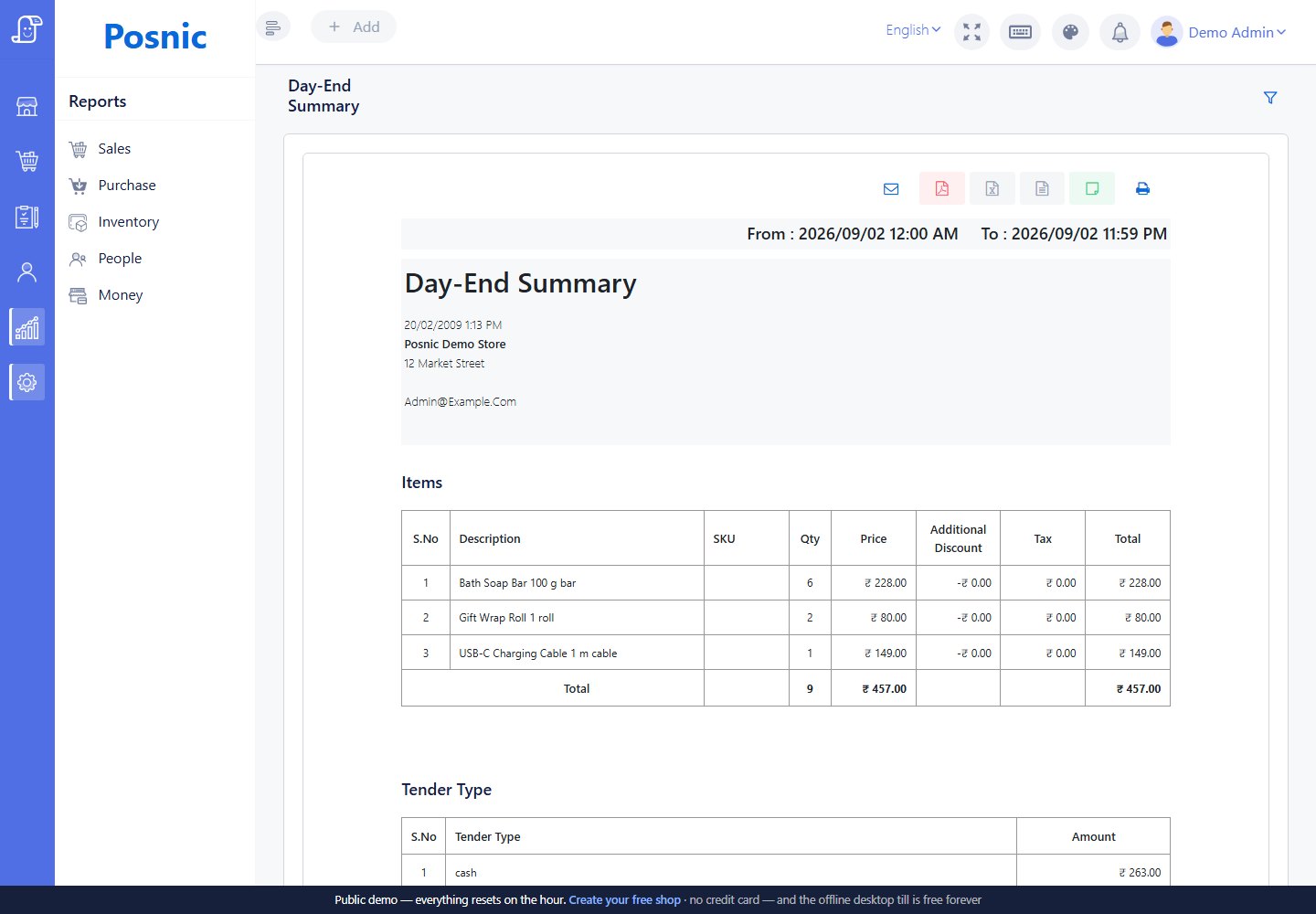Follow the 'Create your free shop' link
Image resolution: width=1316 pixels, height=914 pixels.
624,899
